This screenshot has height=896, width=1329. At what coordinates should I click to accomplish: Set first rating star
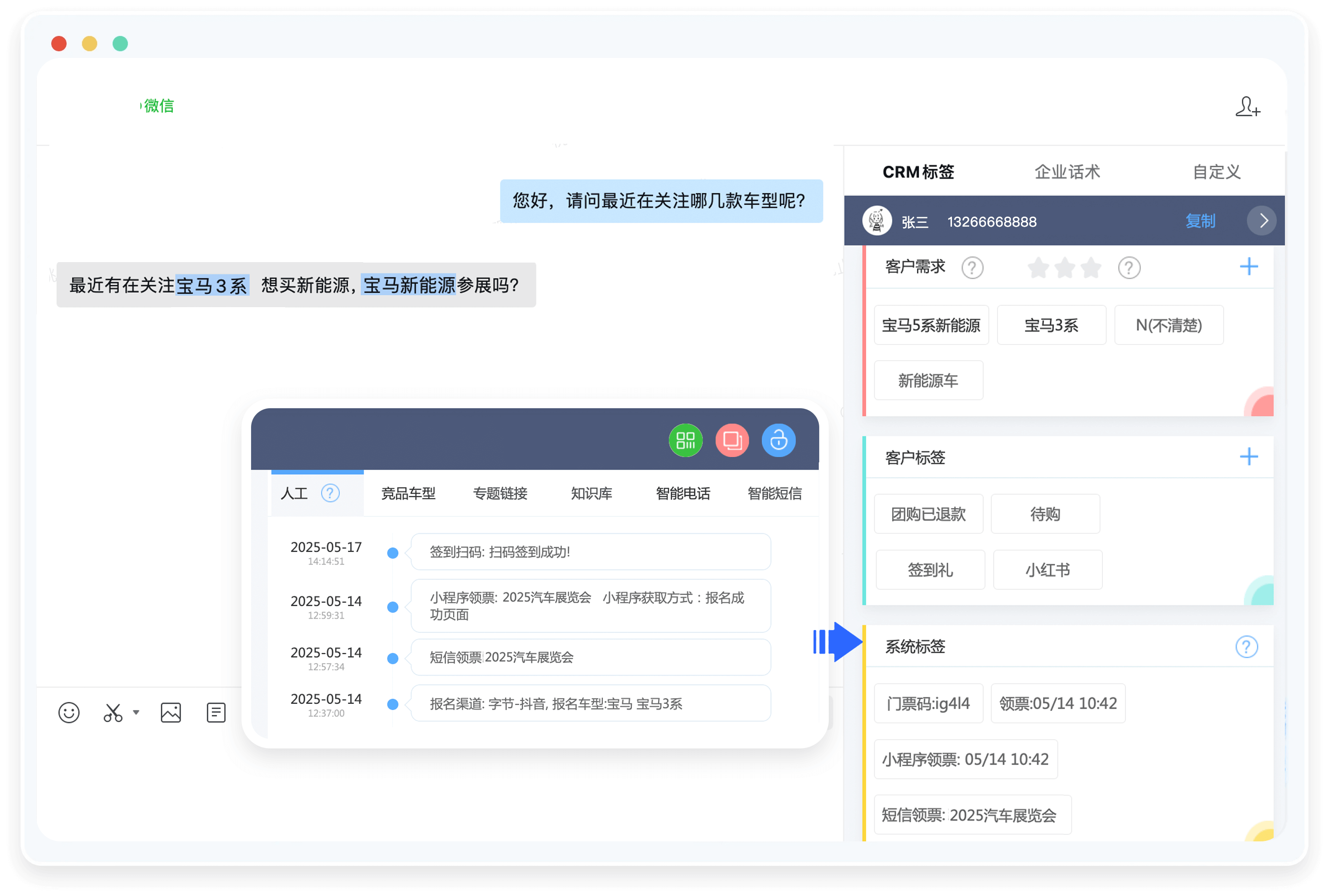coord(1038,267)
